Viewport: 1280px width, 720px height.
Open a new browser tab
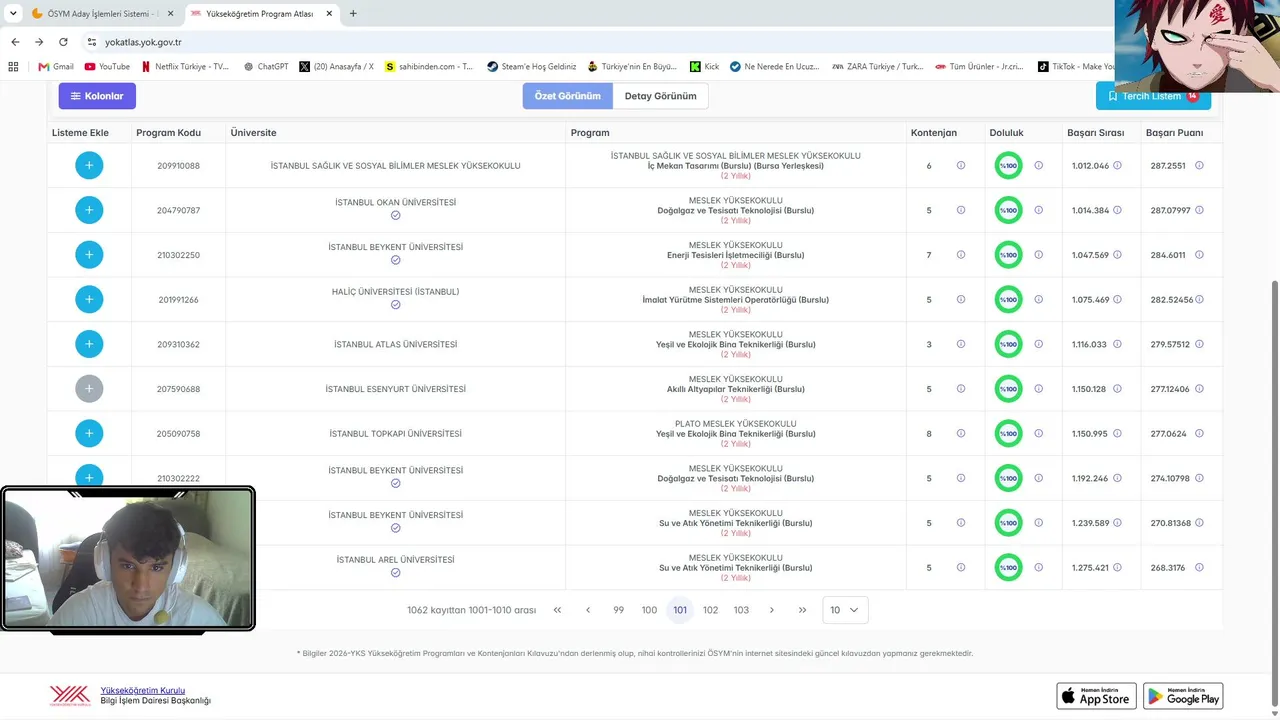pyautogui.click(x=353, y=13)
